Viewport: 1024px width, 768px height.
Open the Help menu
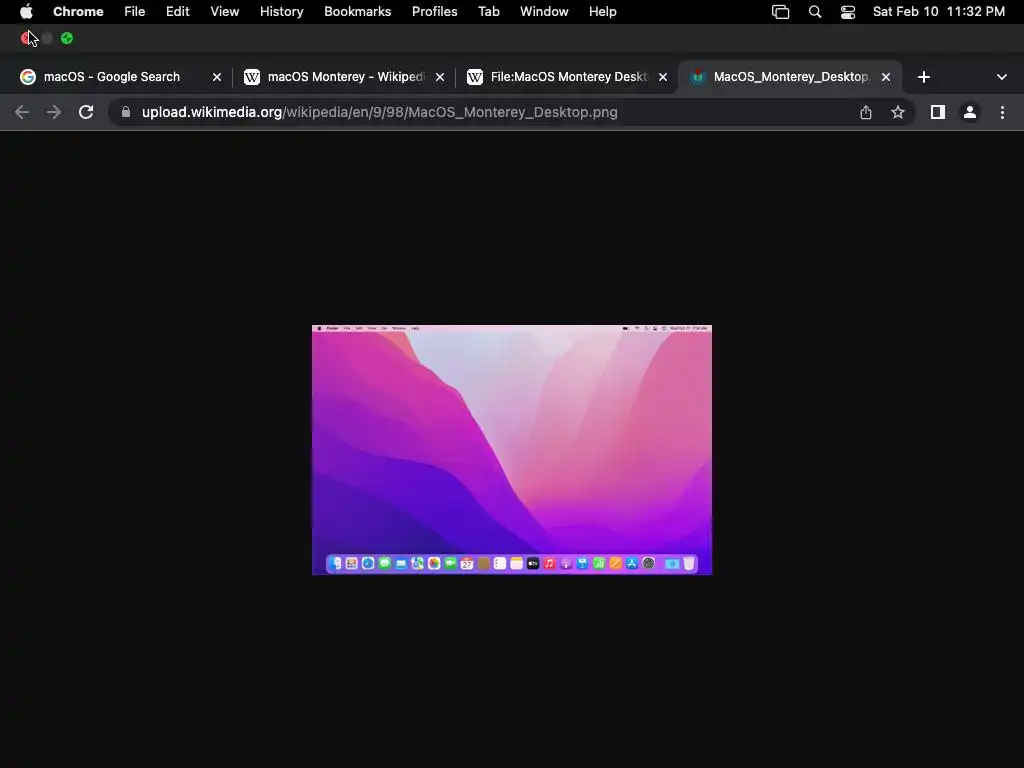coord(602,12)
